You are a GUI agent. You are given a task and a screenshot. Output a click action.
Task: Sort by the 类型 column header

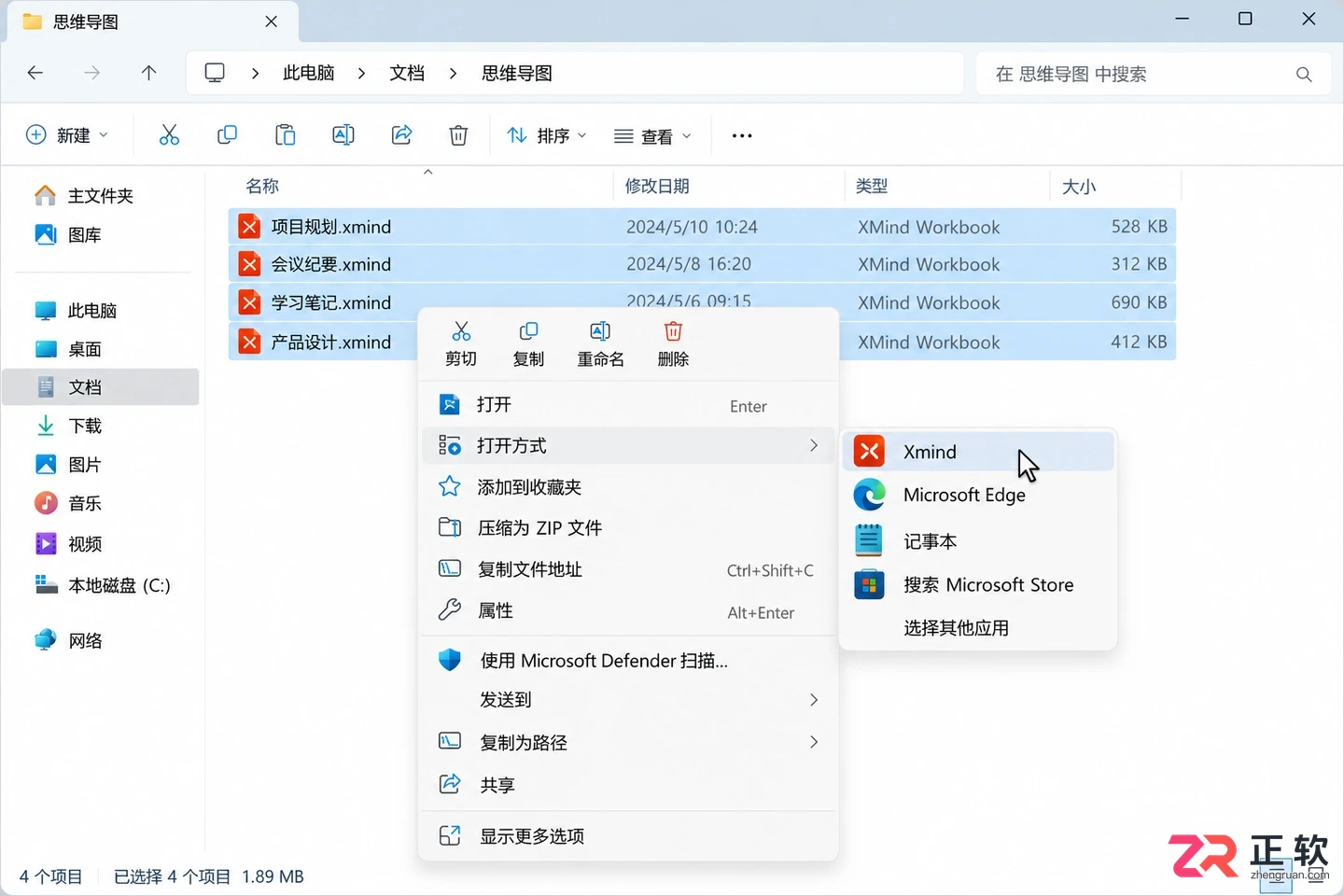947,186
